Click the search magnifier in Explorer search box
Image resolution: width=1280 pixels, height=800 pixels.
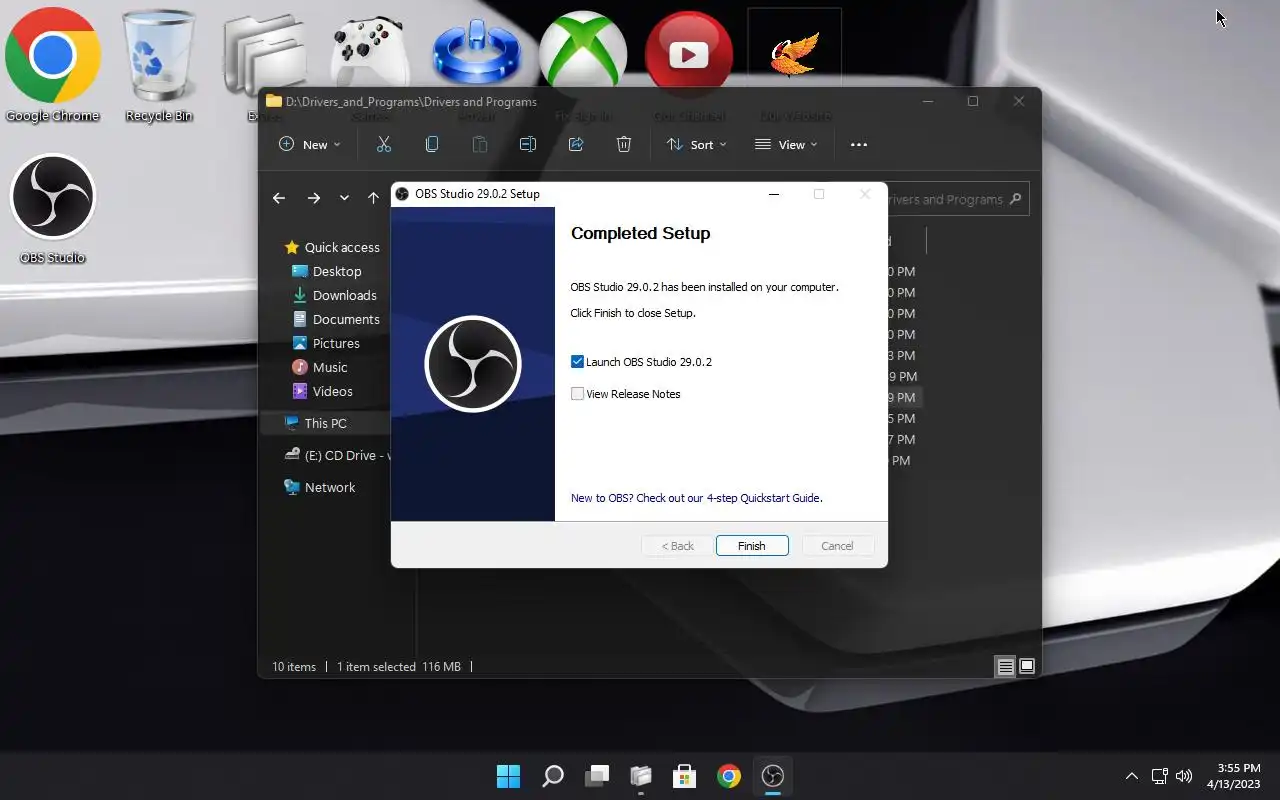click(x=1015, y=199)
